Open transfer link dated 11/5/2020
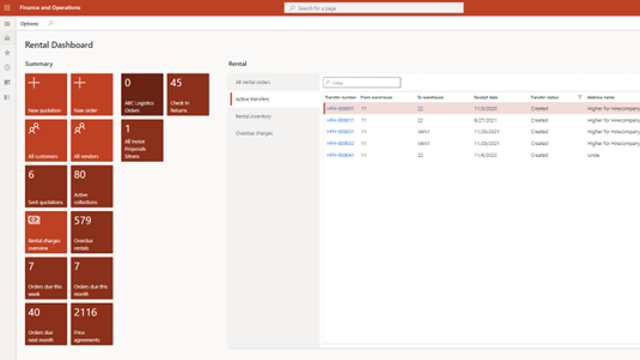Viewport: 640px width, 360px height. (340, 109)
